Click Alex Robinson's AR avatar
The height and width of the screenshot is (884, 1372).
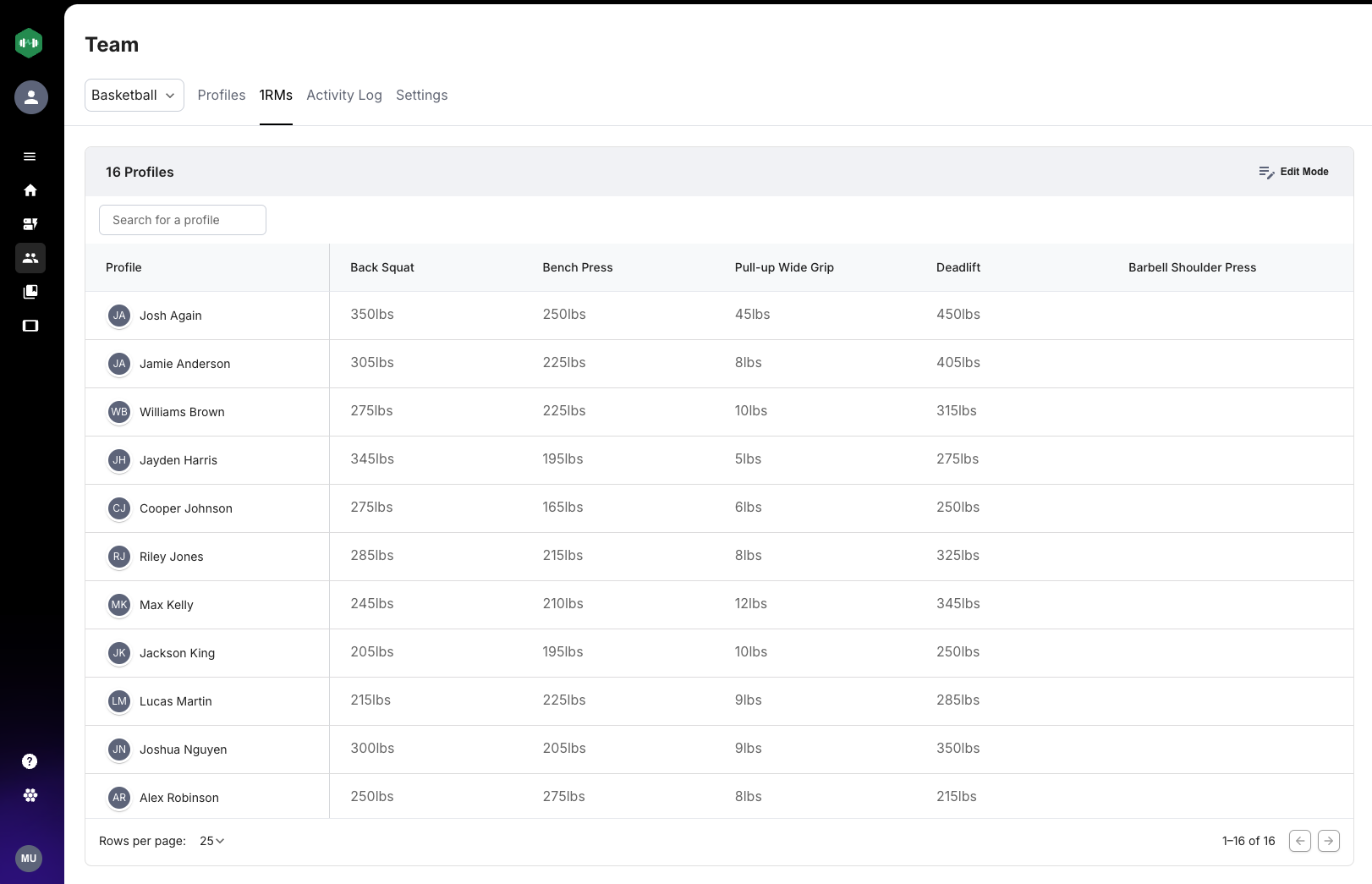(x=119, y=798)
